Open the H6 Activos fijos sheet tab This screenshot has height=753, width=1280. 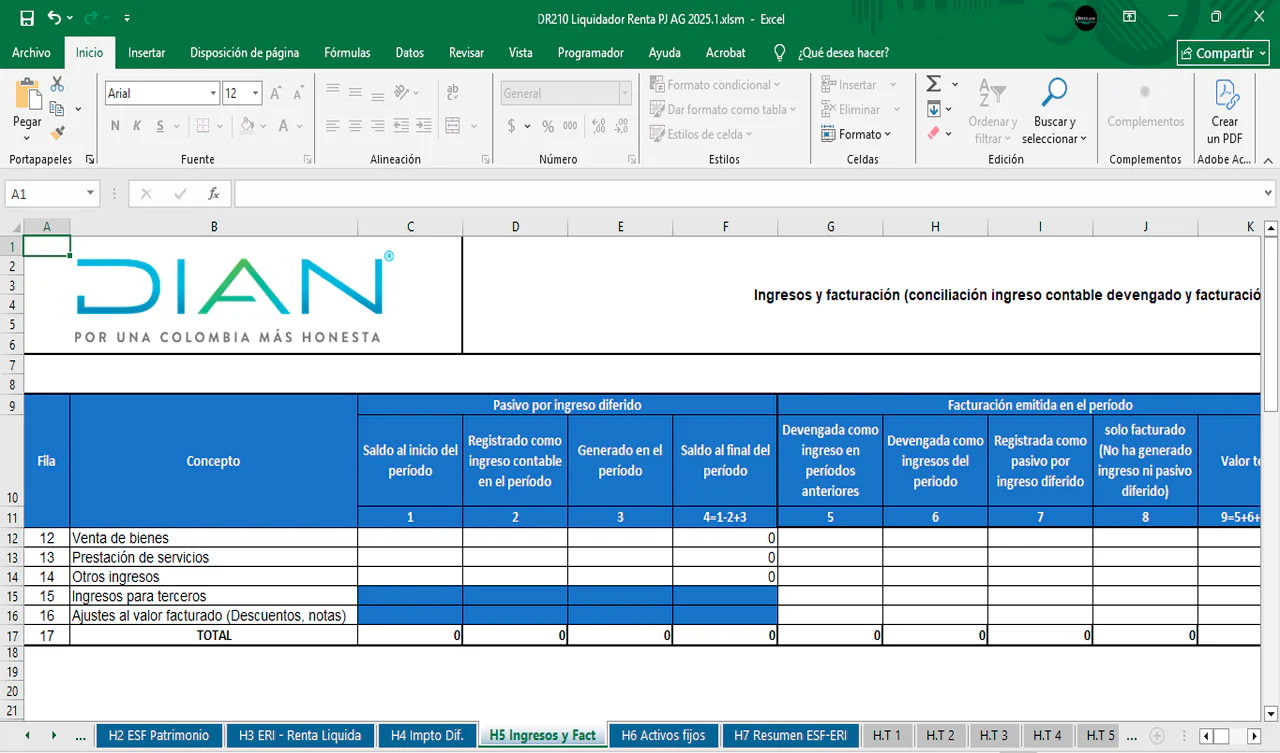pyautogui.click(x=663, y=735)
